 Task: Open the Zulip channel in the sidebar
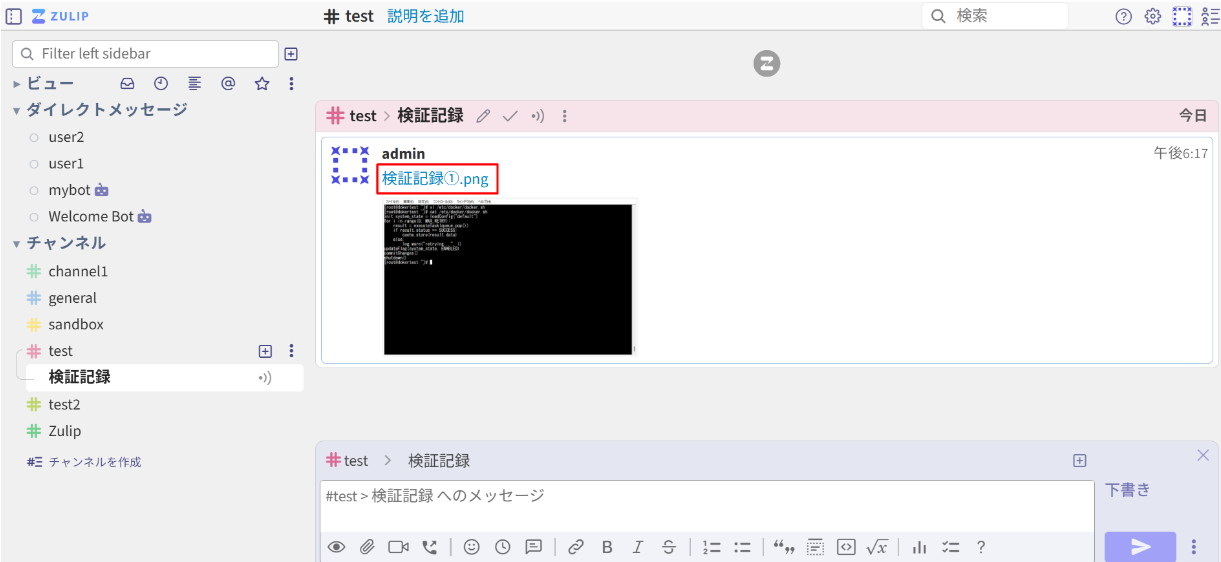[x=64, y=431]
